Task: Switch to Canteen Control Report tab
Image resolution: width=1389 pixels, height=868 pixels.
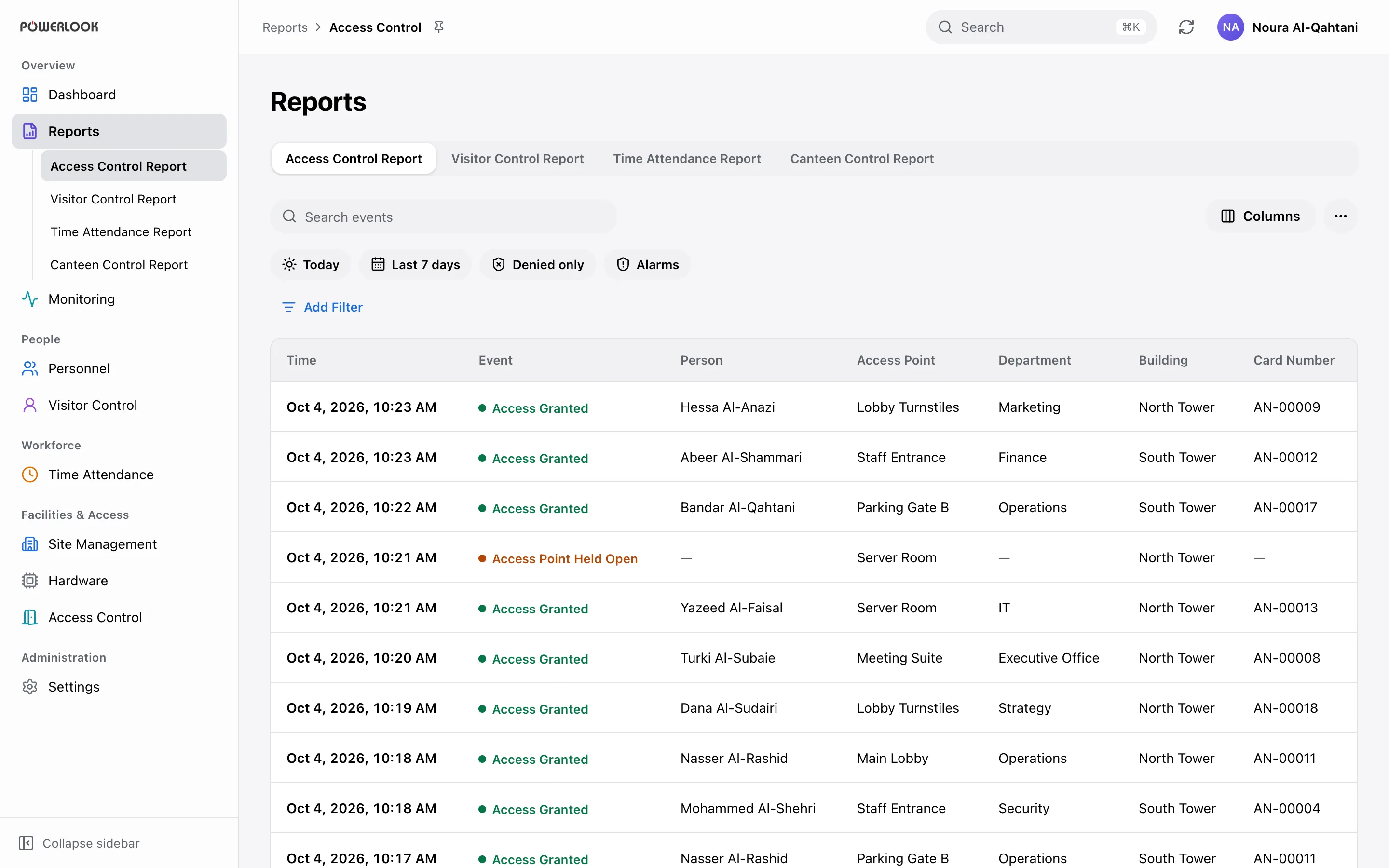Action: [861, 159]
